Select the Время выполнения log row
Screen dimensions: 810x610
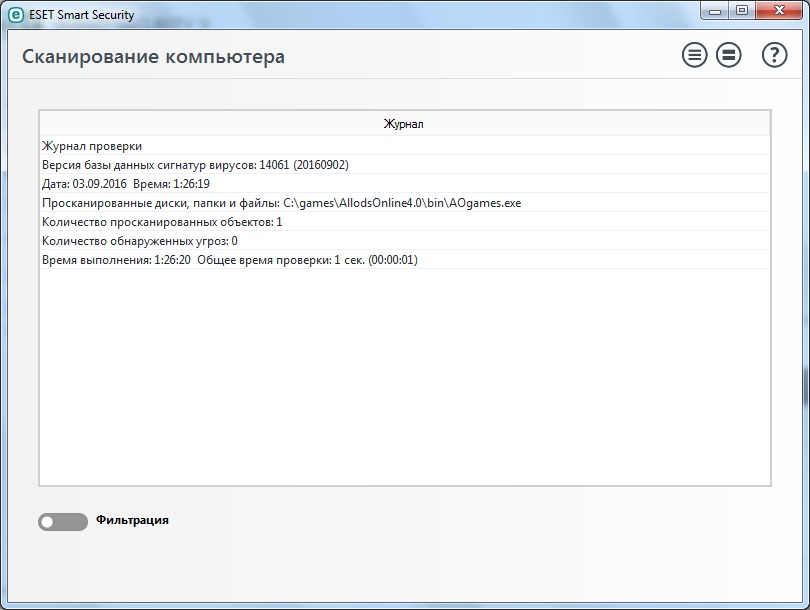[x=229, y=260]
